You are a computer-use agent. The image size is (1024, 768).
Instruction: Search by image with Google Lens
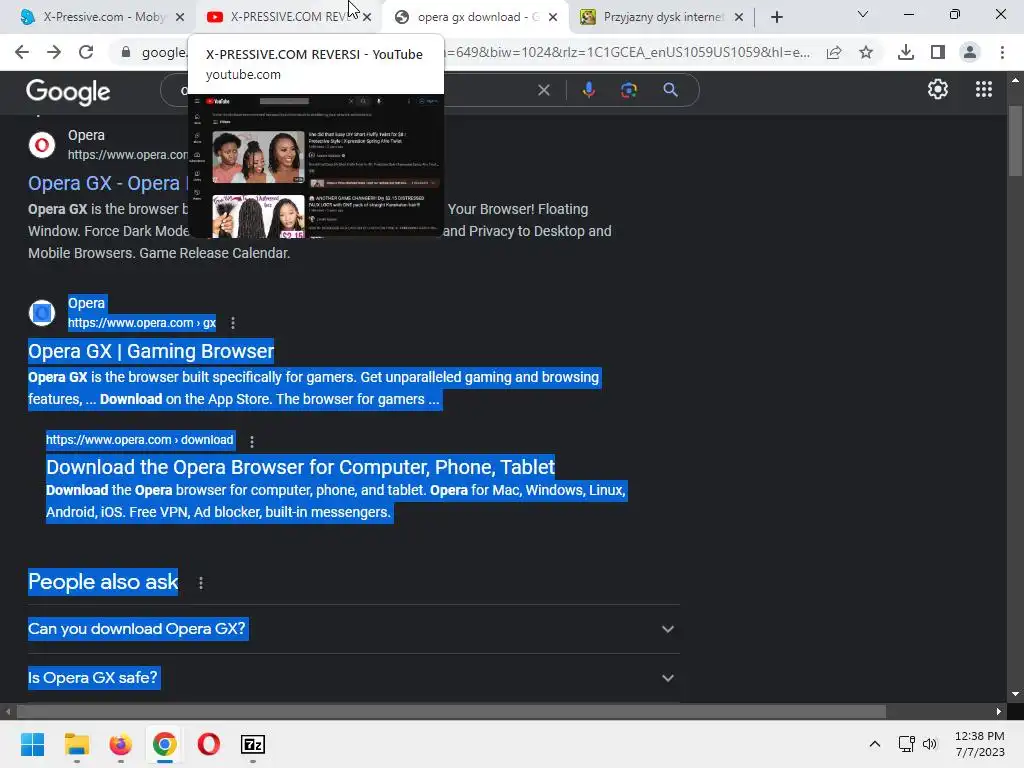click(629, 90)
